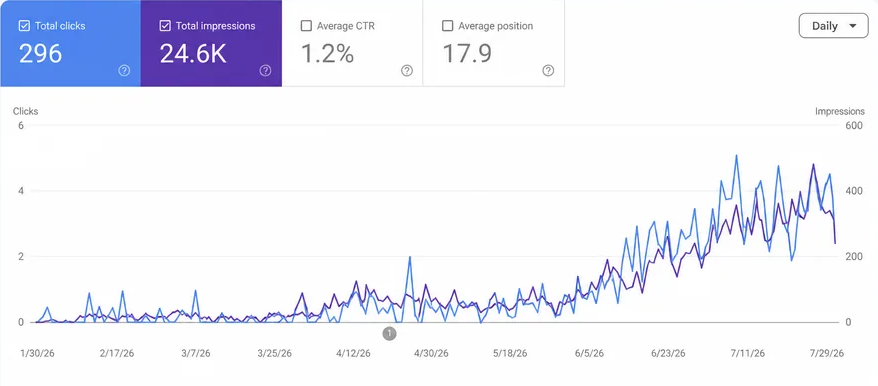
Task: Click the 6/23/26 date axis label
Action: 668,354
